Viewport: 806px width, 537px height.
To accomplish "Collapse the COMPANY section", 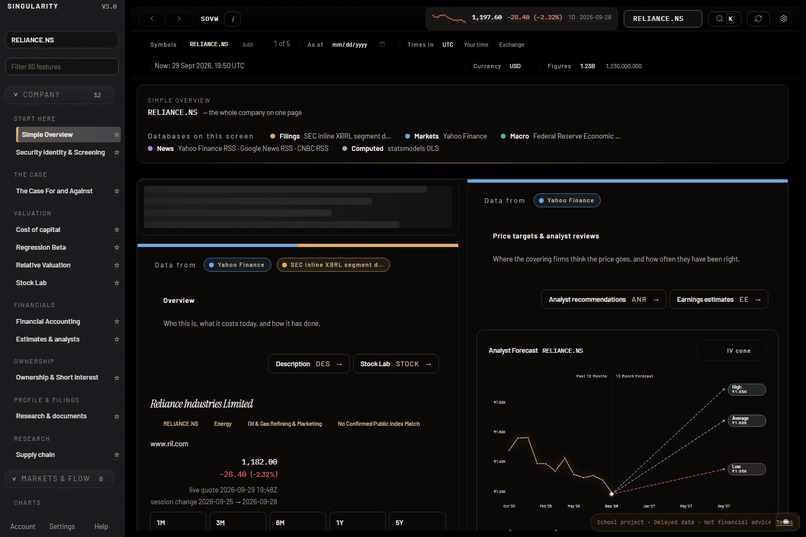I will [60, 95].
